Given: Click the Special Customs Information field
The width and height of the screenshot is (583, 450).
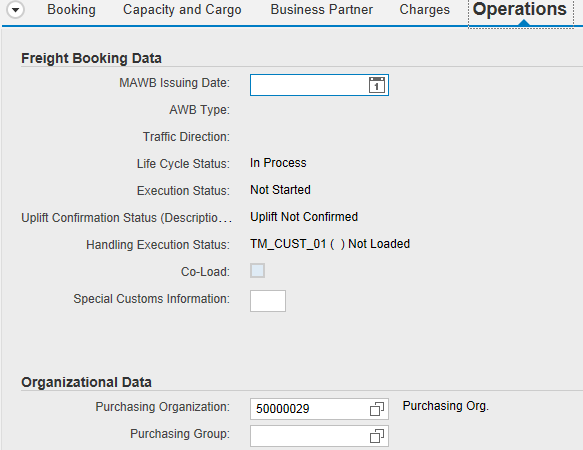Looking at the screenshot, I should [268, 301].
